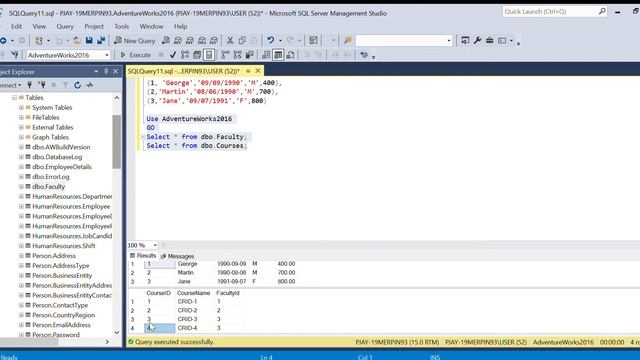Expand the Person.Address table node
Image resolution: width=640 pixels, height=360 pixels.
(21, 256)
